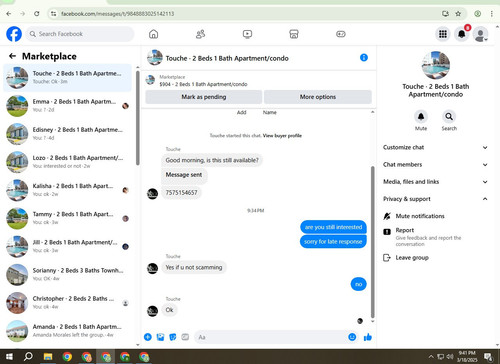Click the conversation information icon
The image size is (500, 364).
(x=364, y=58)
